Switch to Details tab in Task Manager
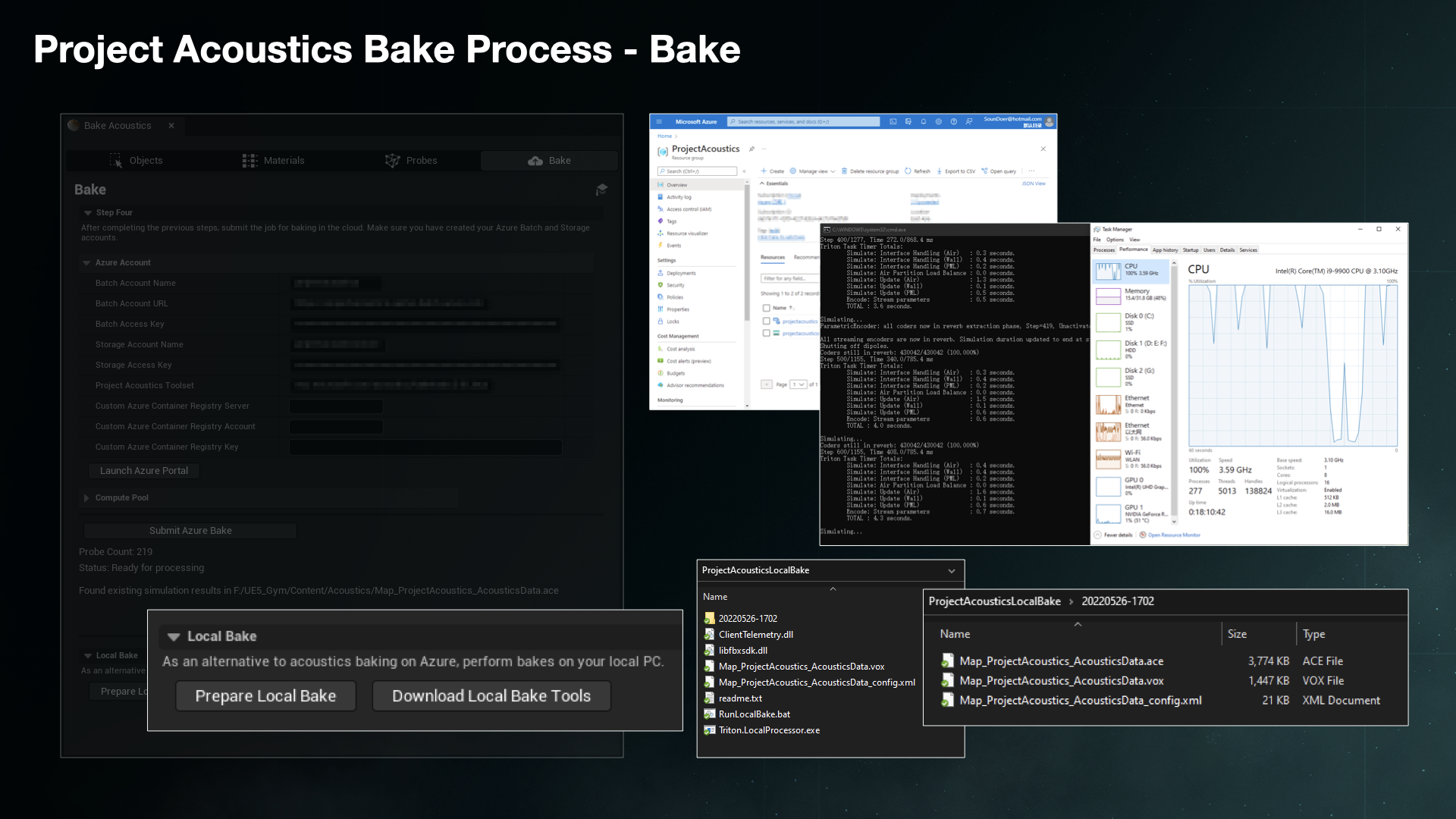1456x819 pixels. point(1227,250)
